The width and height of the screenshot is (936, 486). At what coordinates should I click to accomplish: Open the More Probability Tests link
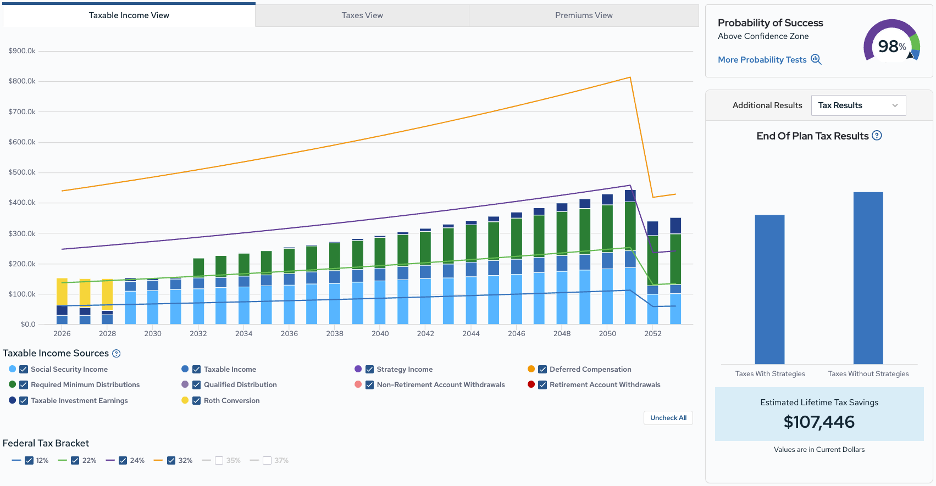[x=762, y=60]
